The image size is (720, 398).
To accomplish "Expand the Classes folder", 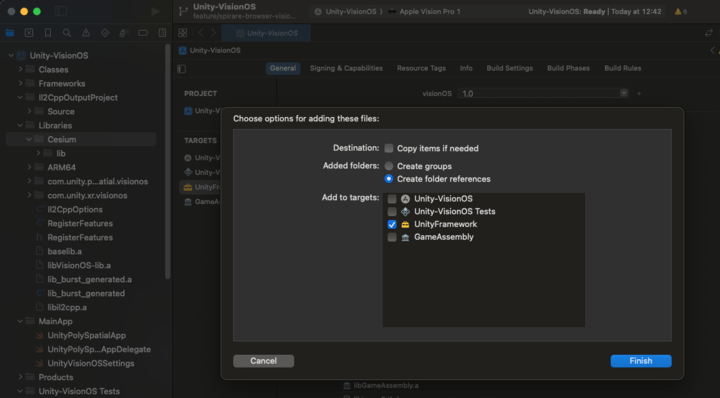I will (x=20, y=69).
